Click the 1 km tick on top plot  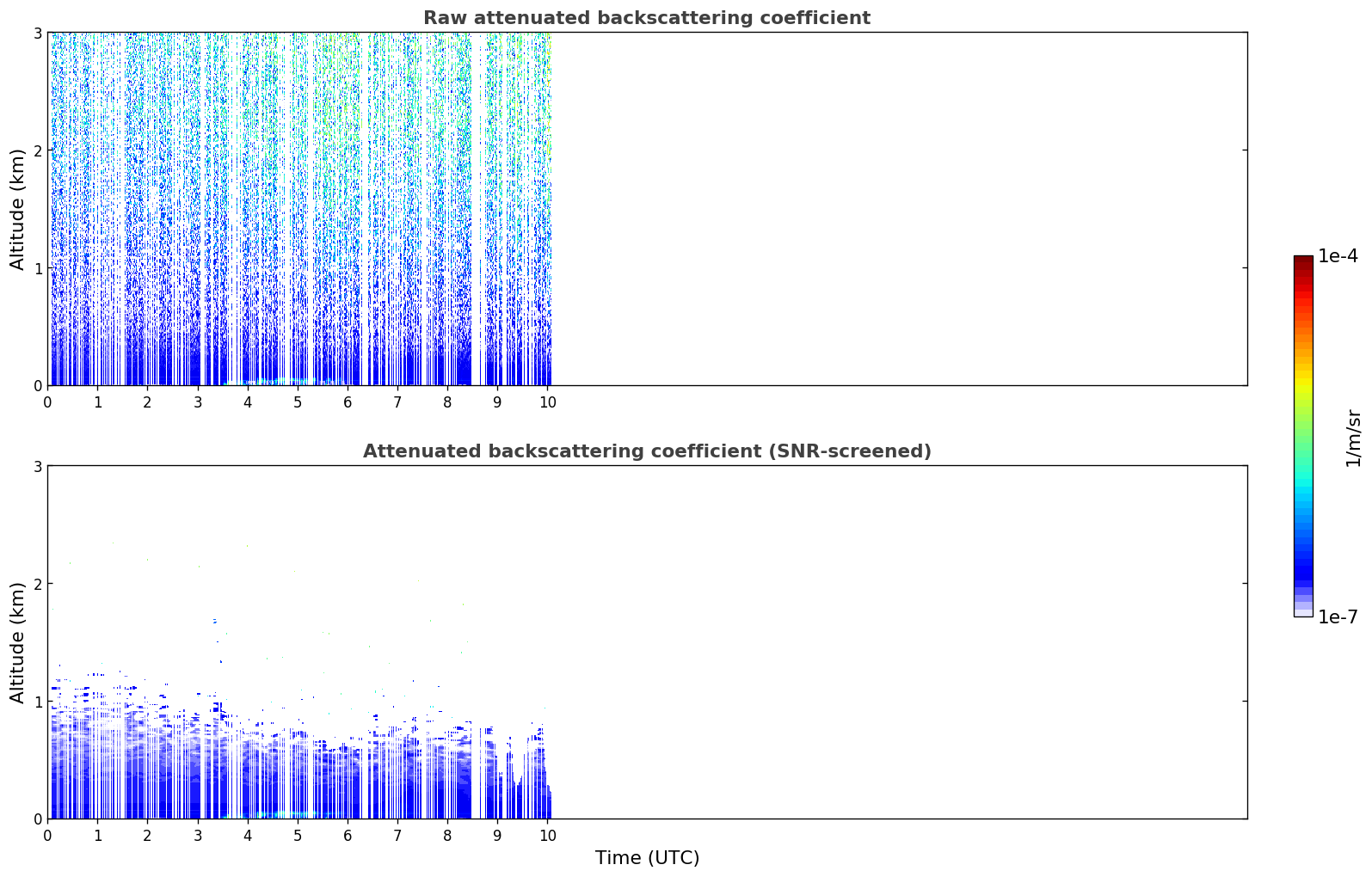37,268
